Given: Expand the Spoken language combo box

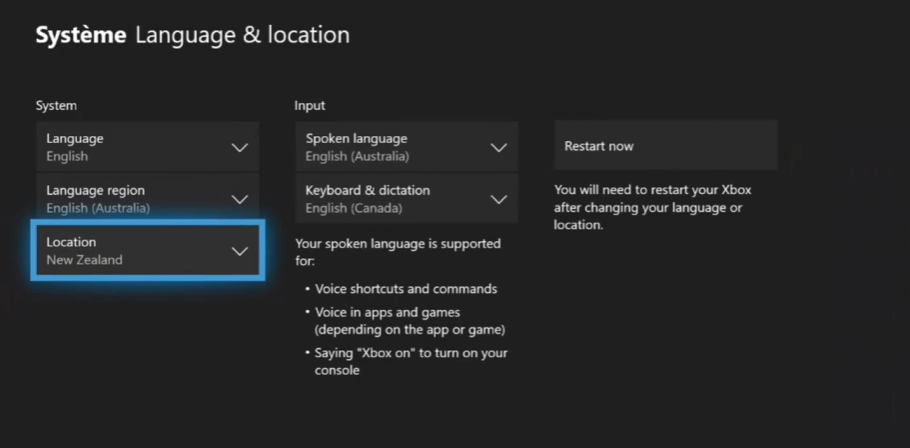Looking at the screenshot, I should tap(405, 147).
